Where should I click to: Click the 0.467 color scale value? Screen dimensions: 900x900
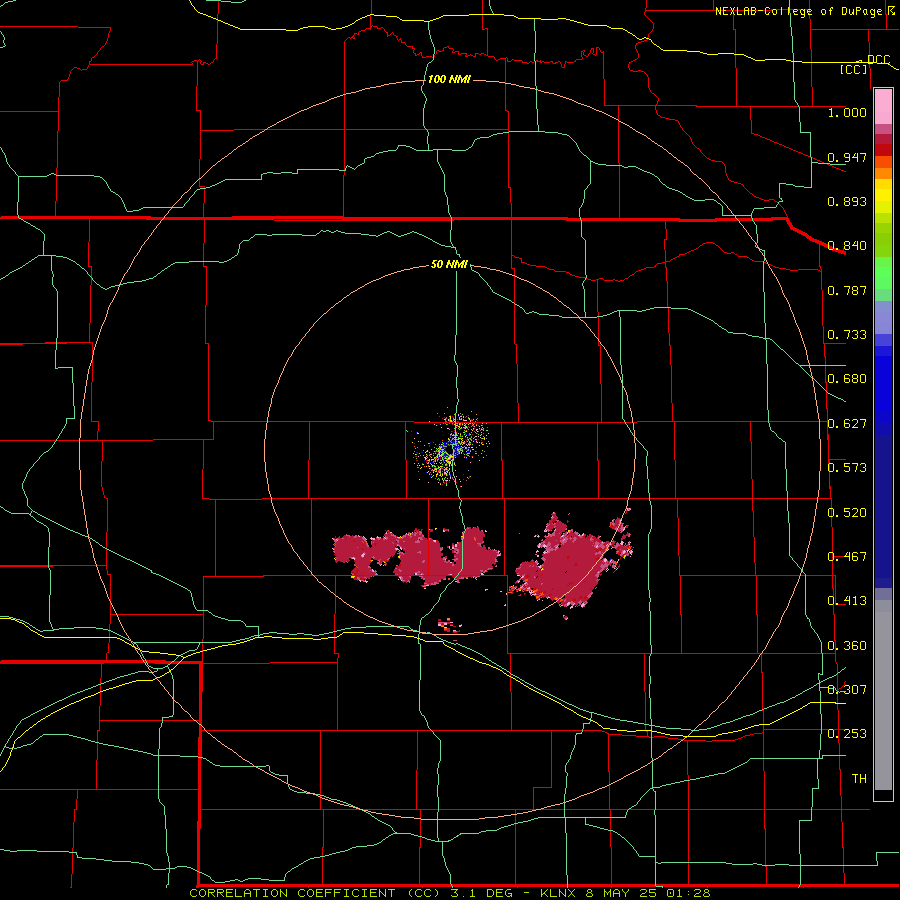[x=847, y=557]
